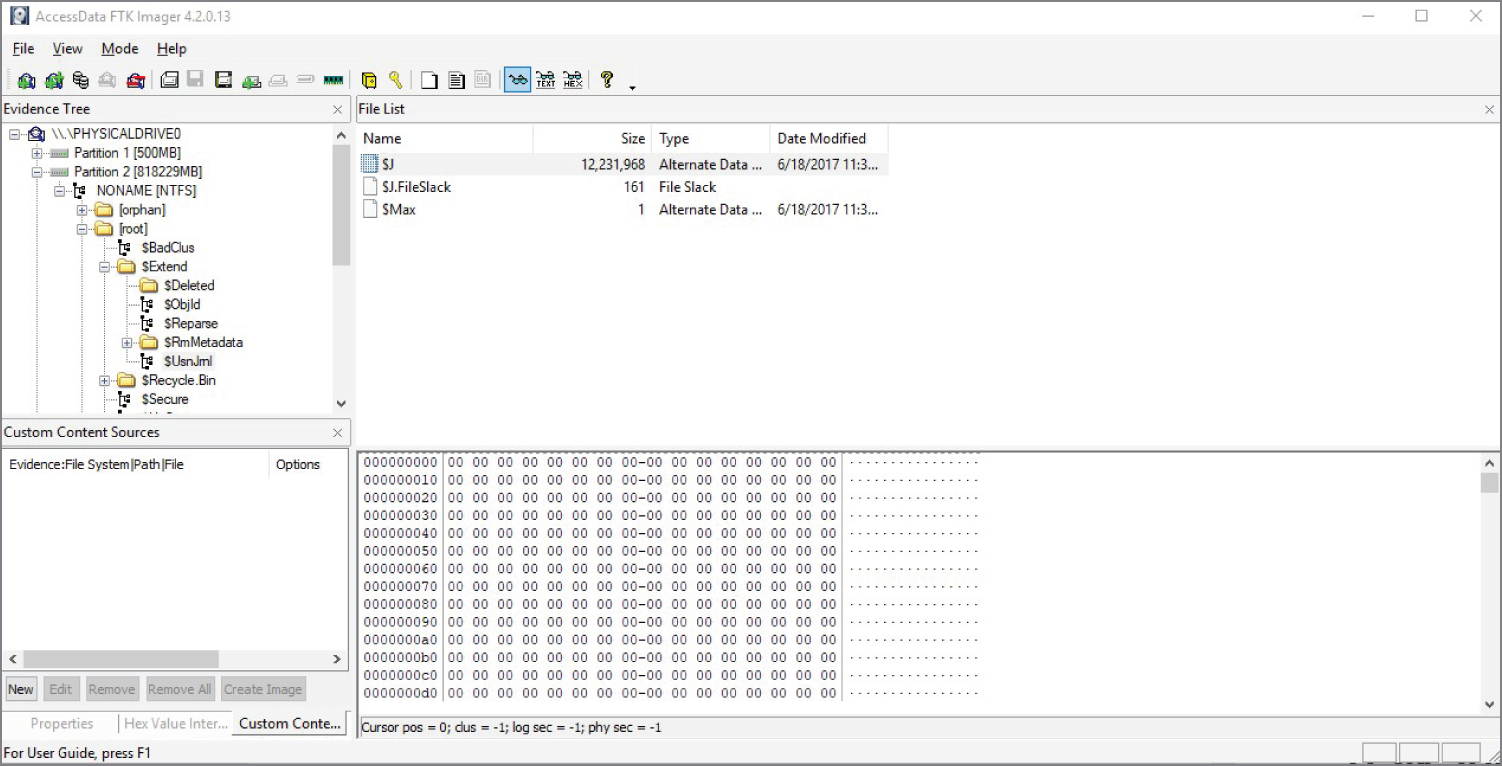This screenshot has height=766, width=1502.
Task: Expand the $Recycle.Bin folder node
Action: click(104, 381)
